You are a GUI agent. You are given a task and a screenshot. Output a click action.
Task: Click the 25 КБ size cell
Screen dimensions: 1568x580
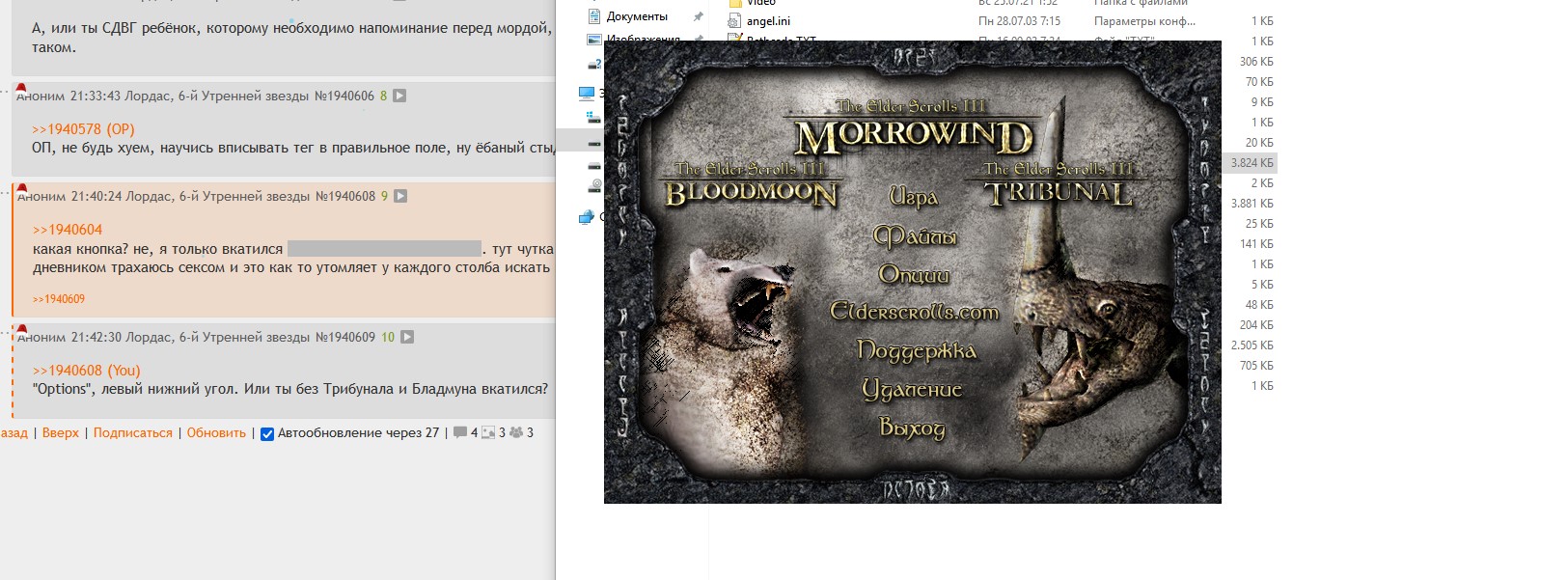(x=1259, y=224)
